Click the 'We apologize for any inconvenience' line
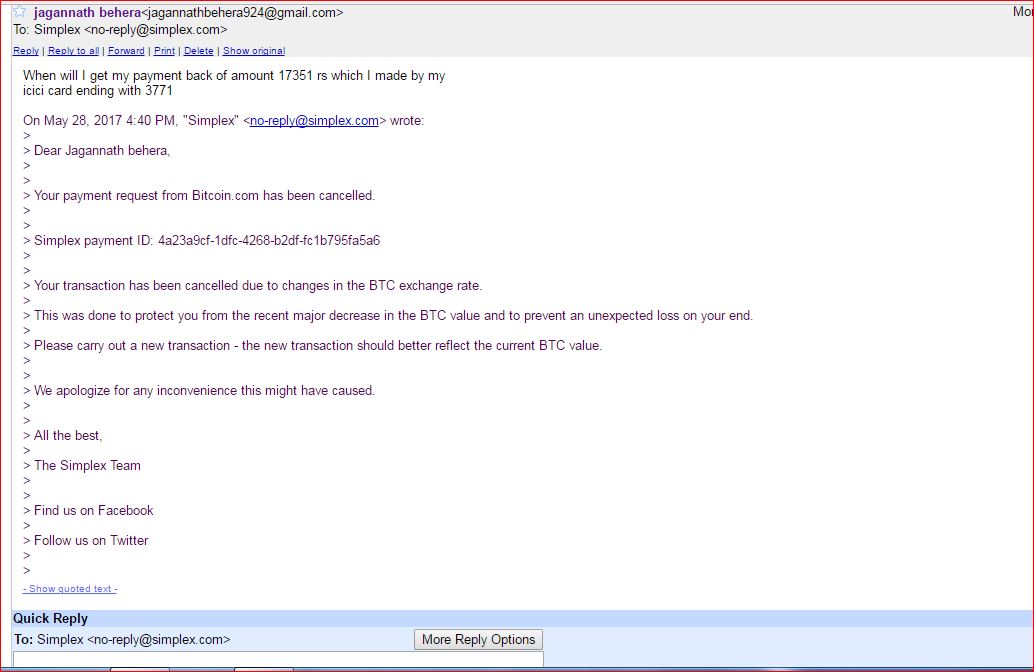This screenshot has height=672, width=1034. (x=204, y=391)
